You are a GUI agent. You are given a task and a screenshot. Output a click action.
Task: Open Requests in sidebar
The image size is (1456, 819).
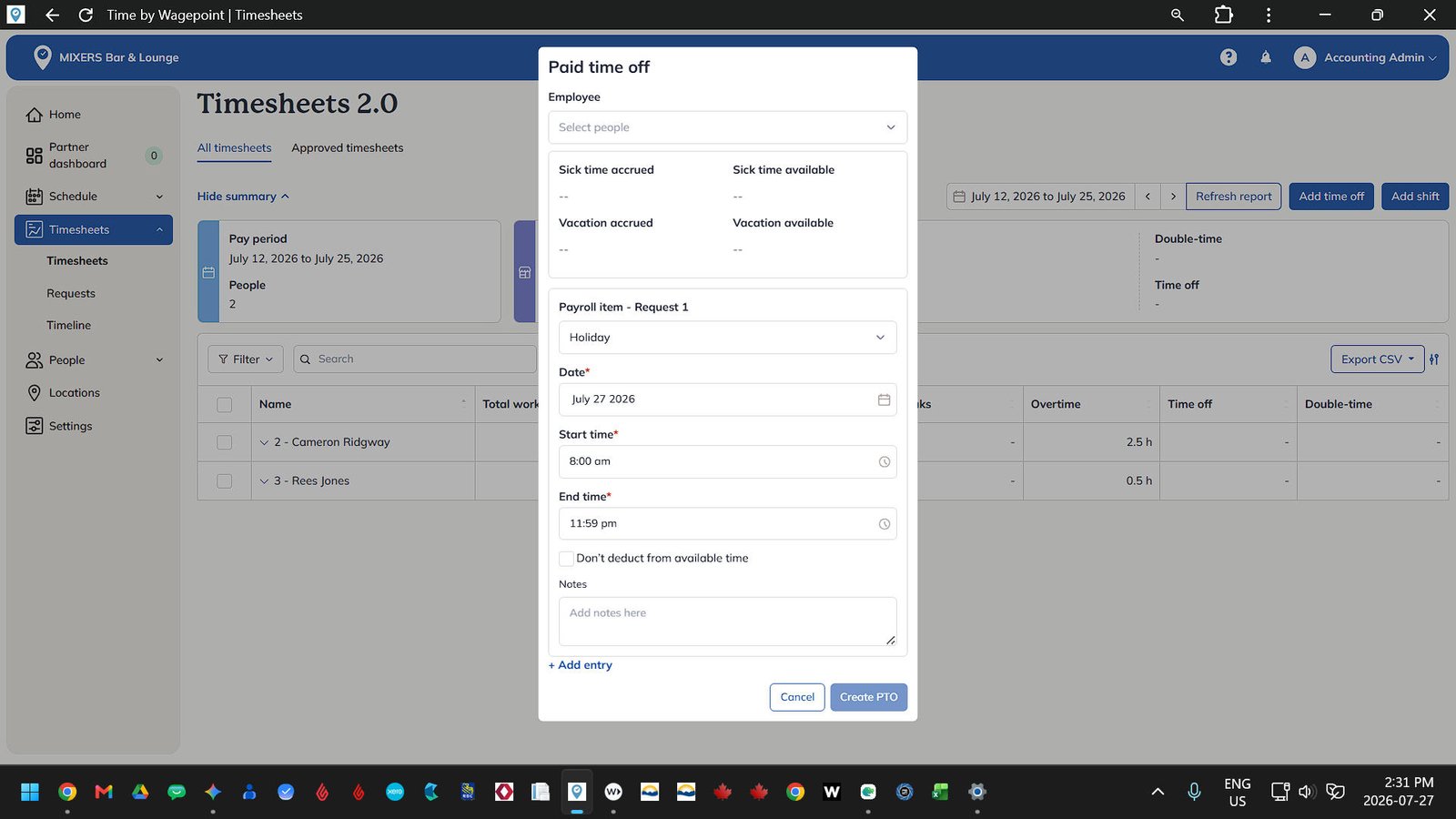(x=71, y=294)
